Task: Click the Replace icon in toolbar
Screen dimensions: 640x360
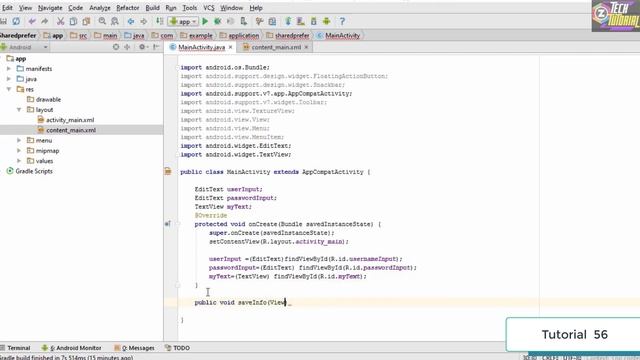Action: pyautogui.click(x=115, y=21)
